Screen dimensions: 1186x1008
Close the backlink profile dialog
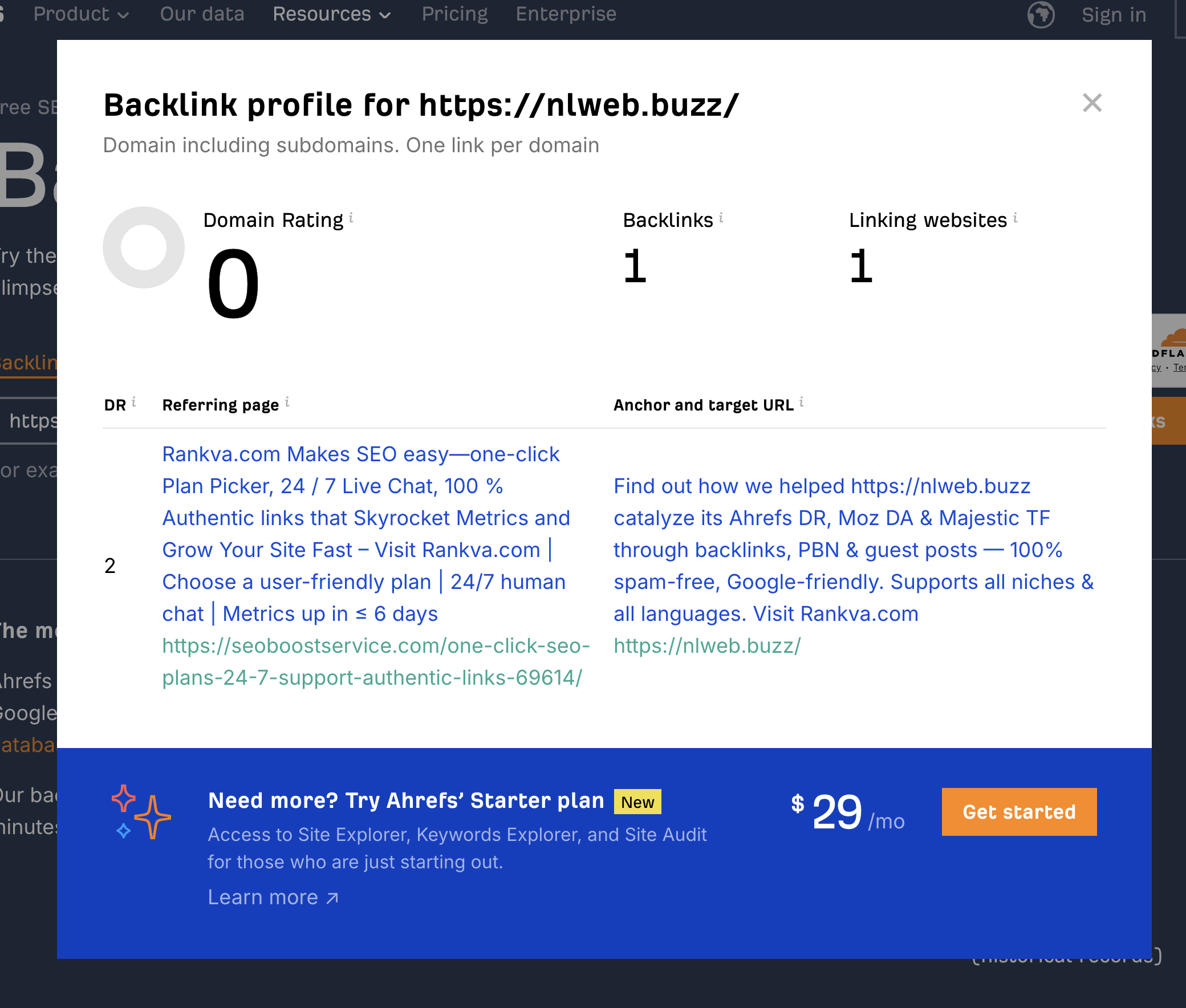pyautogui.click(x=1092, y=103)
